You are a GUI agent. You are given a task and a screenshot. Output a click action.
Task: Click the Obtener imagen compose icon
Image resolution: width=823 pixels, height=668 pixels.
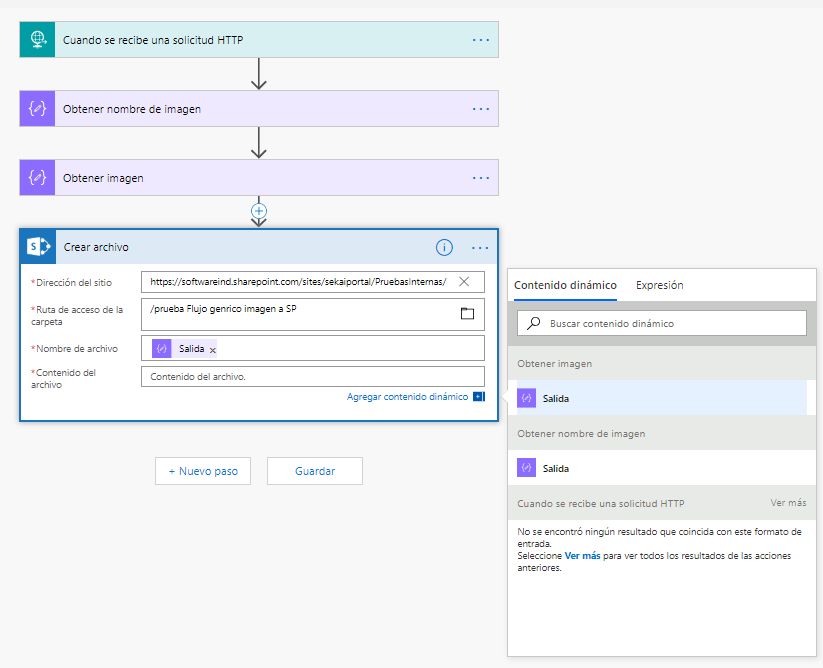tap(38, 178)
